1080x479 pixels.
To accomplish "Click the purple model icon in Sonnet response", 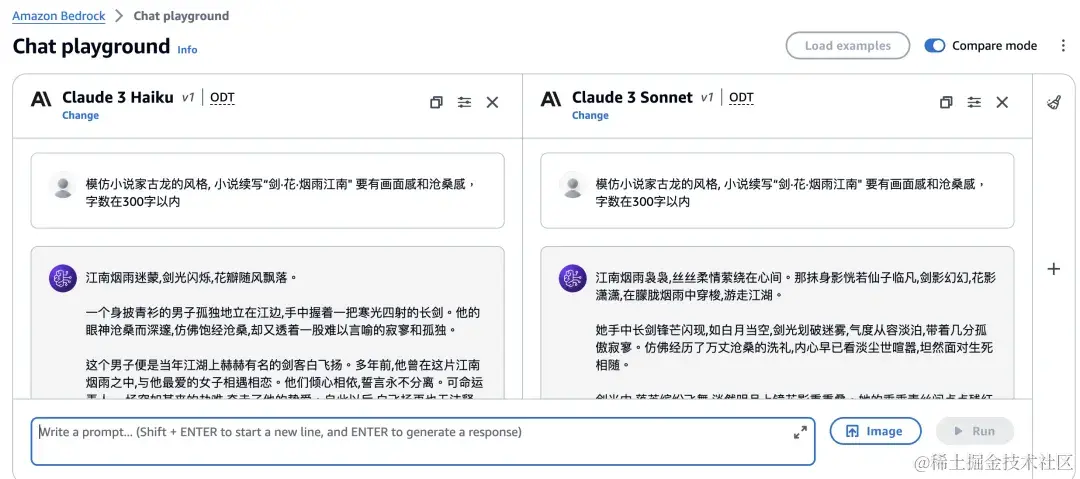I will (572, 278).
